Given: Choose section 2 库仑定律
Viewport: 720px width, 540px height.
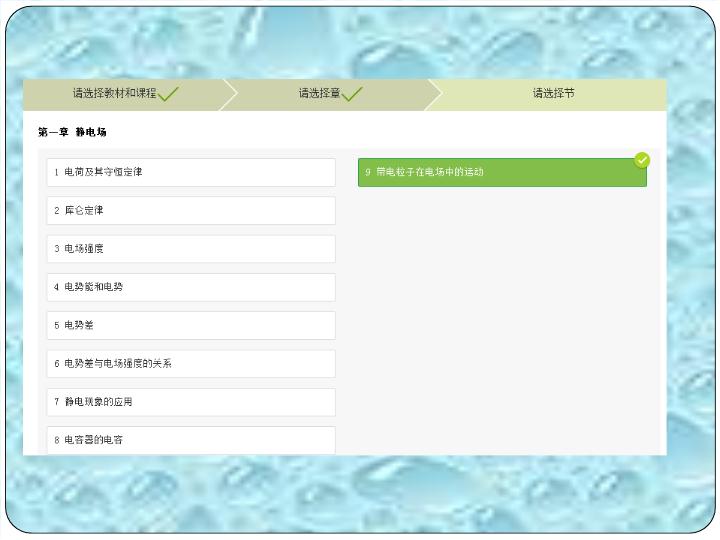Looking at the screenshot, I should 191,211.
